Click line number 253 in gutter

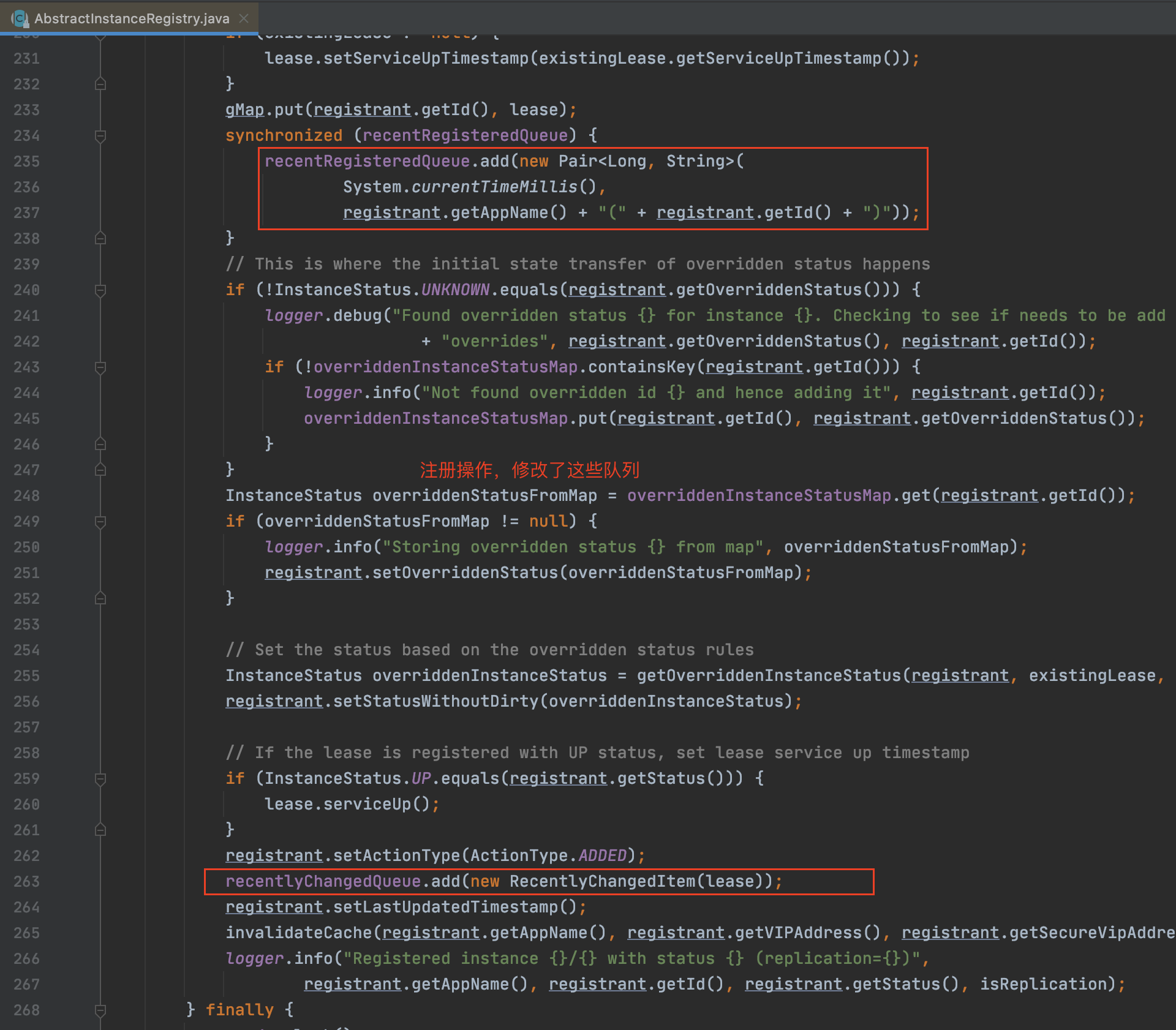coord(26,624)
